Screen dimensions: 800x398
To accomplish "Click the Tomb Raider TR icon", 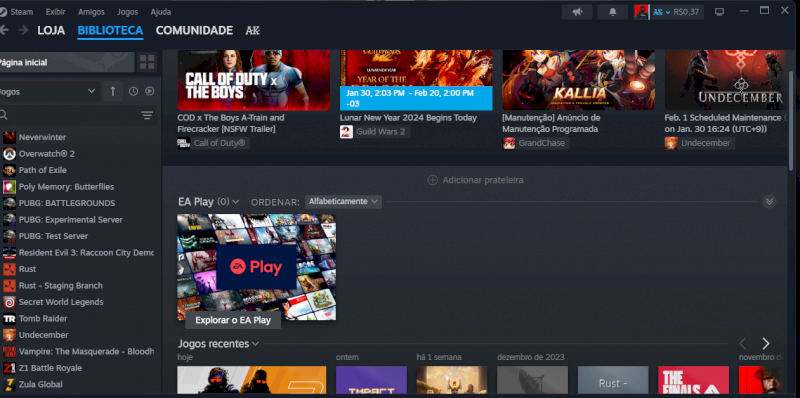I will [9, 319].
